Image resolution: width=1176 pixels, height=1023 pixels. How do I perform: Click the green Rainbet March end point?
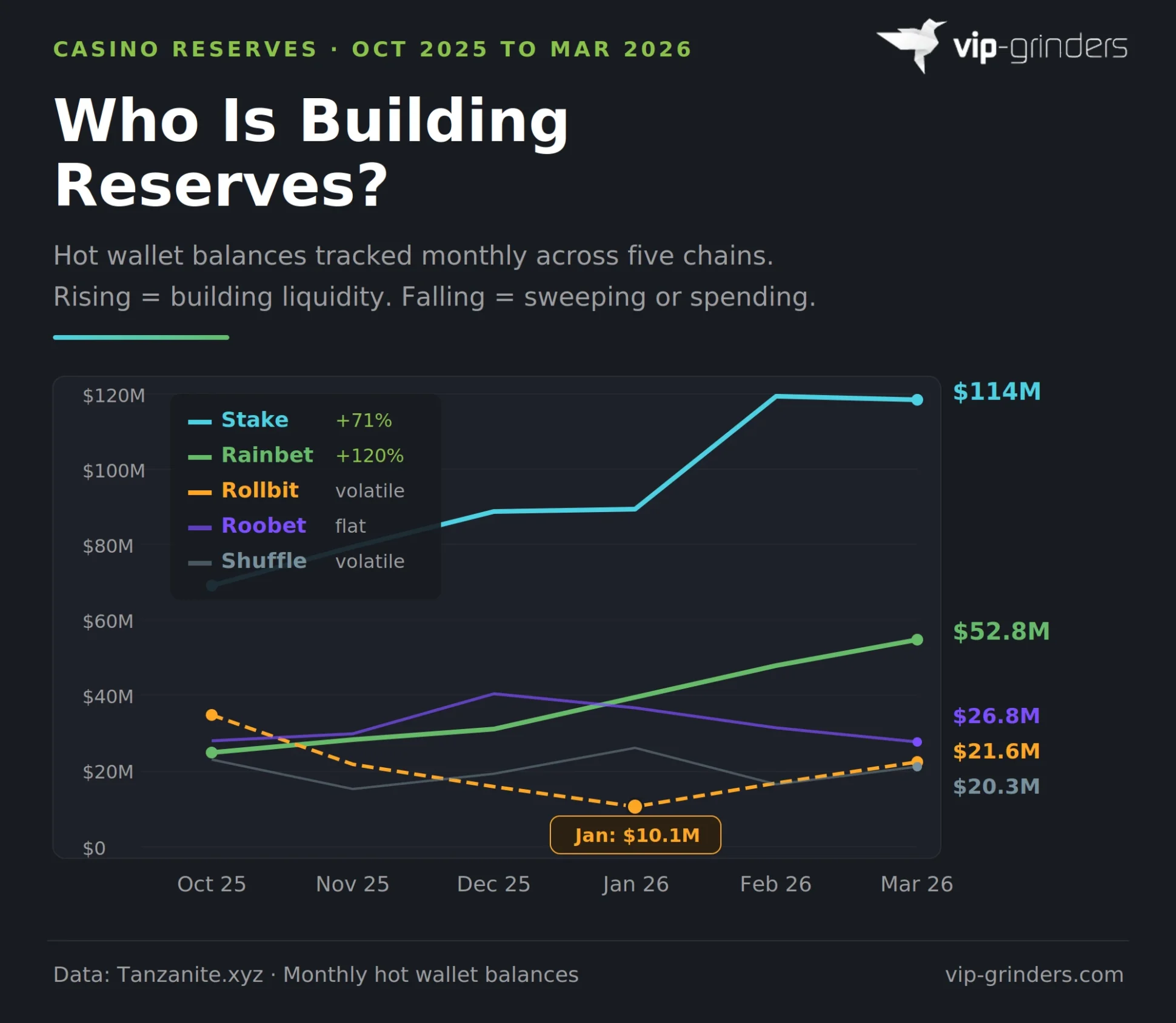pyautogui.click(x=917, y=640)
